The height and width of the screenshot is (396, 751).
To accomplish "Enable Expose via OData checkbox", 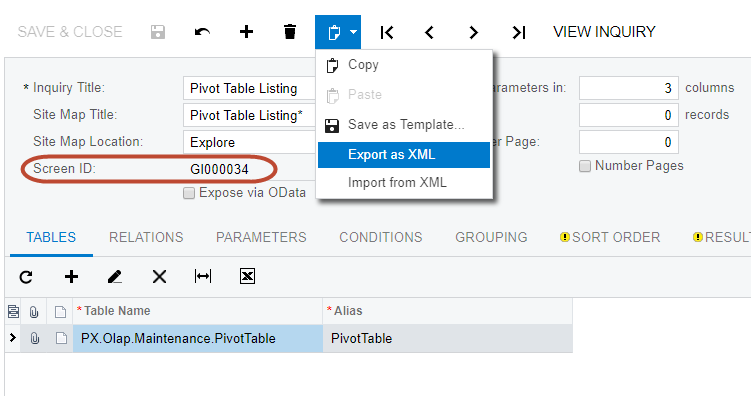I will [189, 193].
